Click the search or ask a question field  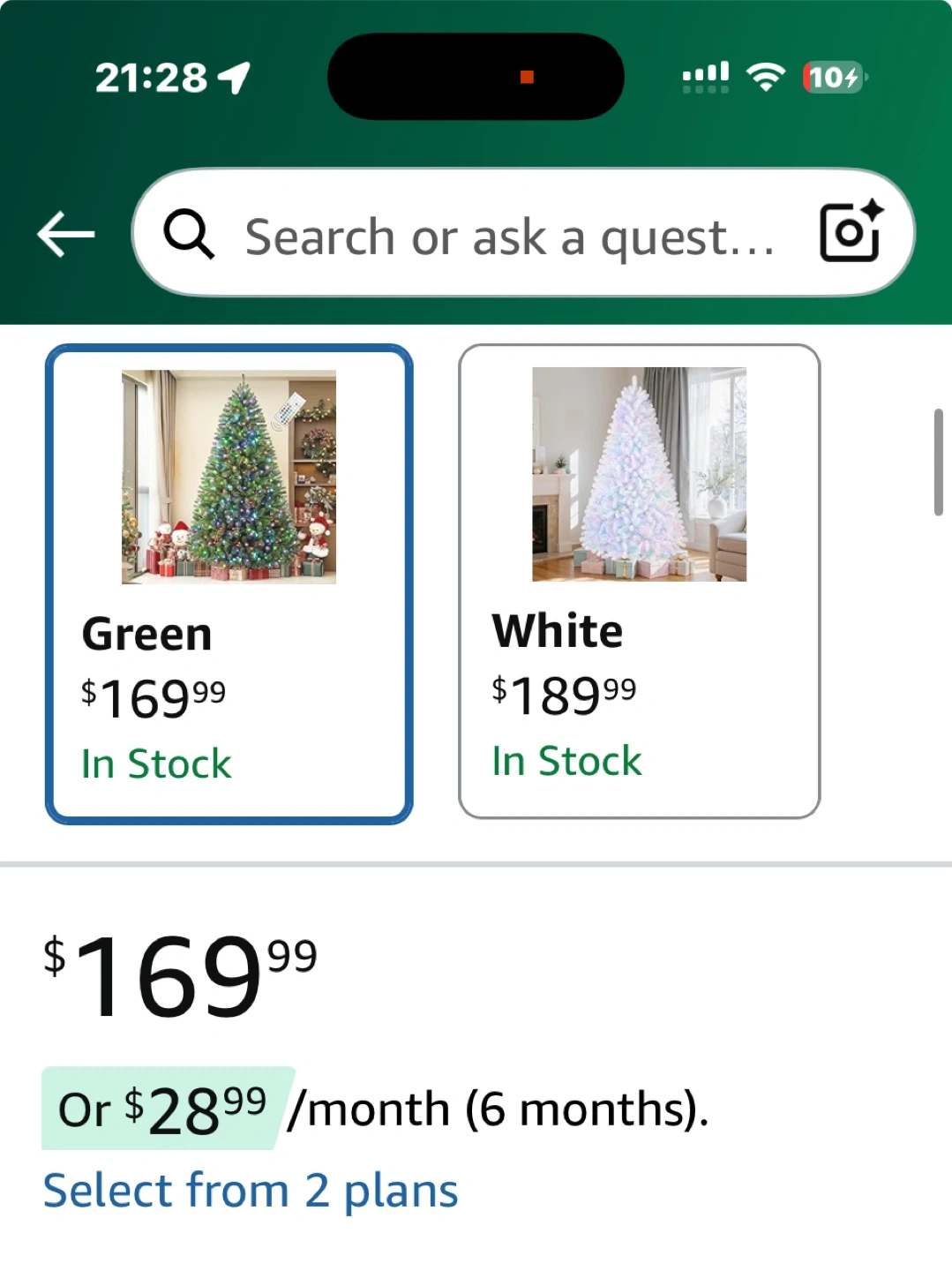510,237
